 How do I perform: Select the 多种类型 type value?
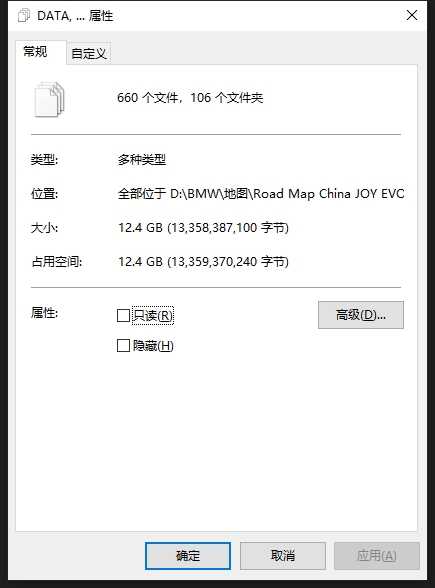click(142, 160)
